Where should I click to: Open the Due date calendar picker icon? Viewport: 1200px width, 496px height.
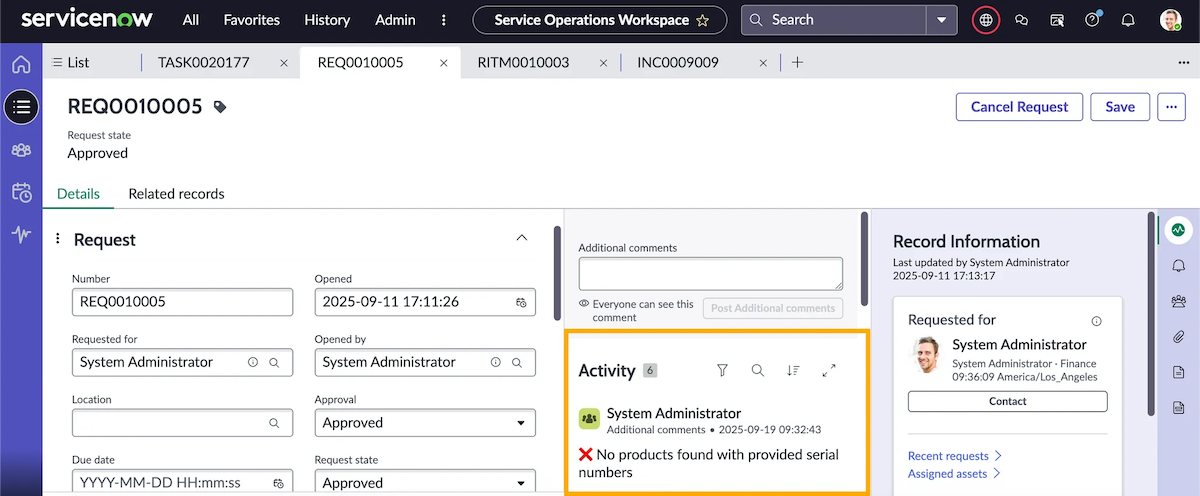click(279, 483)
